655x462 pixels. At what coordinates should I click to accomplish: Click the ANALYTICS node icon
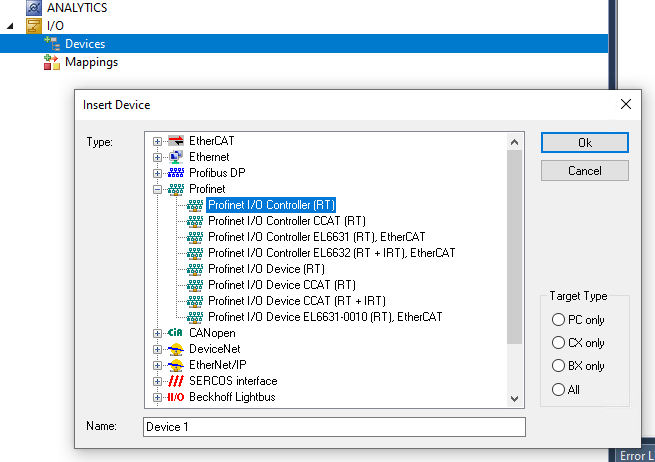pos(34,8)
